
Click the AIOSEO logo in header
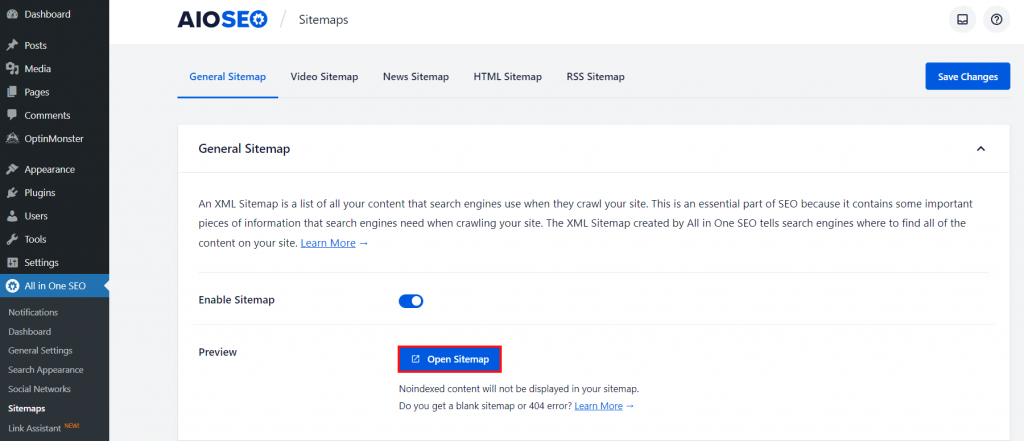(222, 19)
